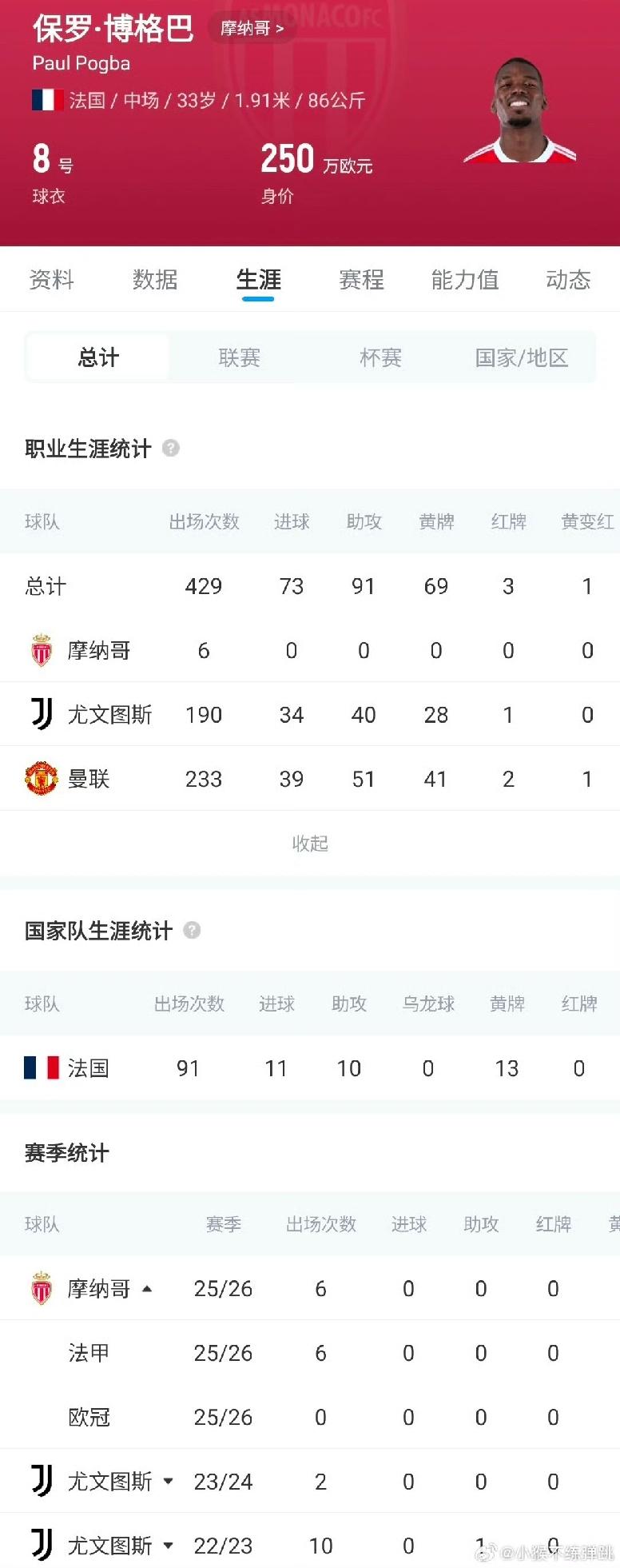The image size is (620, 1568).
Task: Tap the France flag in national team row
Action: point(42,1067)
